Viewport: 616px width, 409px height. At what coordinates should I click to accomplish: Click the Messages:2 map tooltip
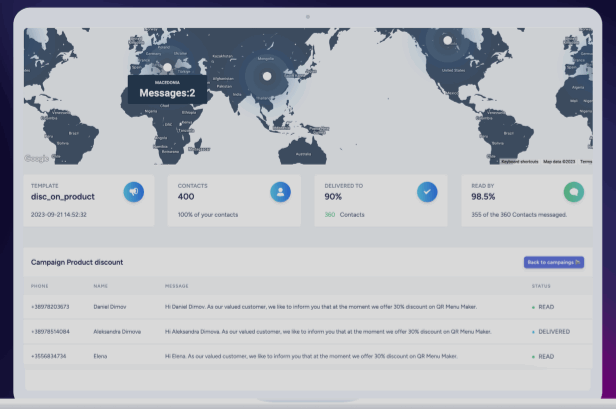pos(167,90)
